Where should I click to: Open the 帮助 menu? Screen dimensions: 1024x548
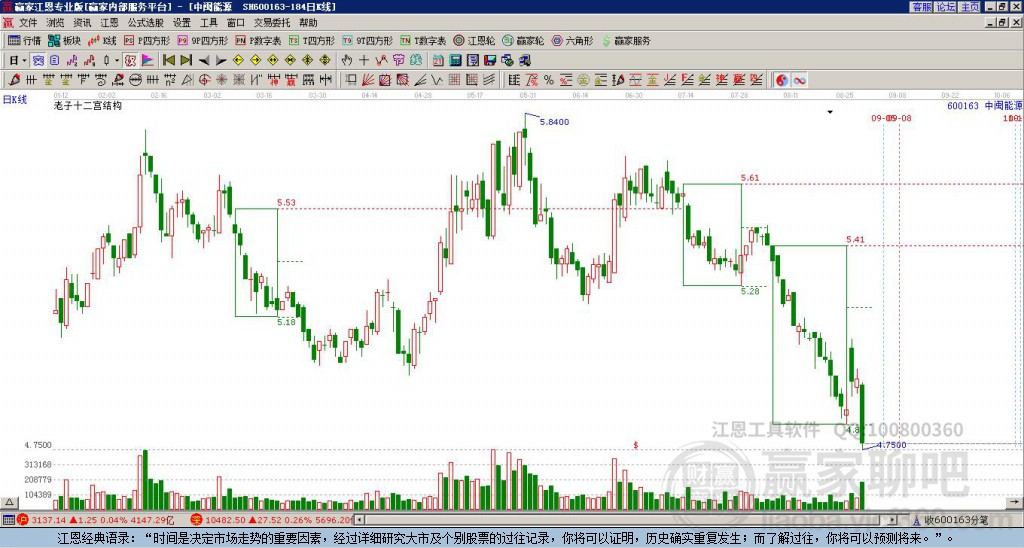pos(308,23)
